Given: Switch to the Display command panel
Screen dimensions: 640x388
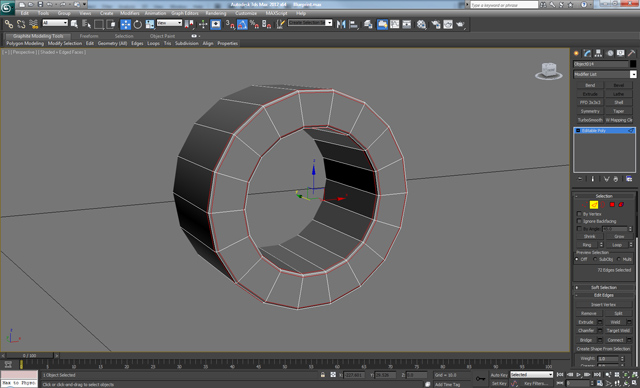Looking at the screenshot, I should (620, 53).
